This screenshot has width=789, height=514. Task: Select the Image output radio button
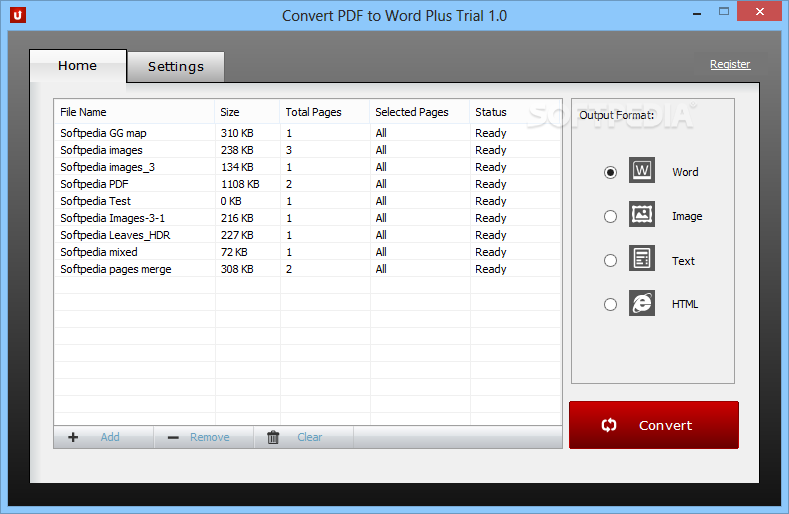pyautogui.click(x=610, y=216)
